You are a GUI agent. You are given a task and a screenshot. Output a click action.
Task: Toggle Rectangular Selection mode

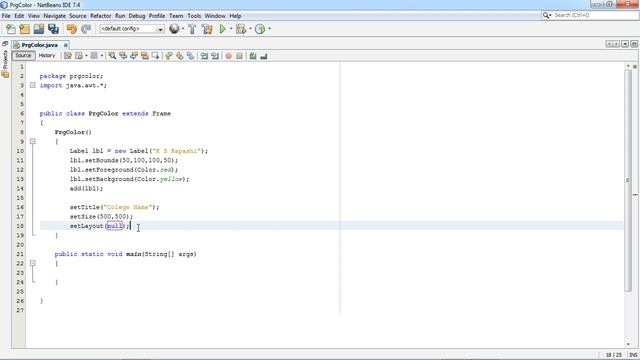(x=156, y=56)
